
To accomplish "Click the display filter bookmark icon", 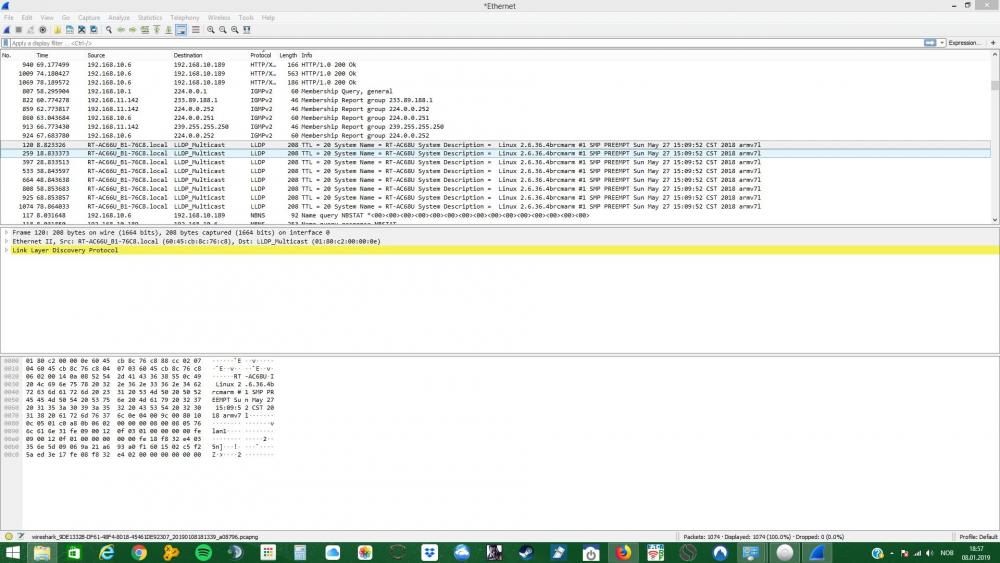I will [x=6, y=43].
